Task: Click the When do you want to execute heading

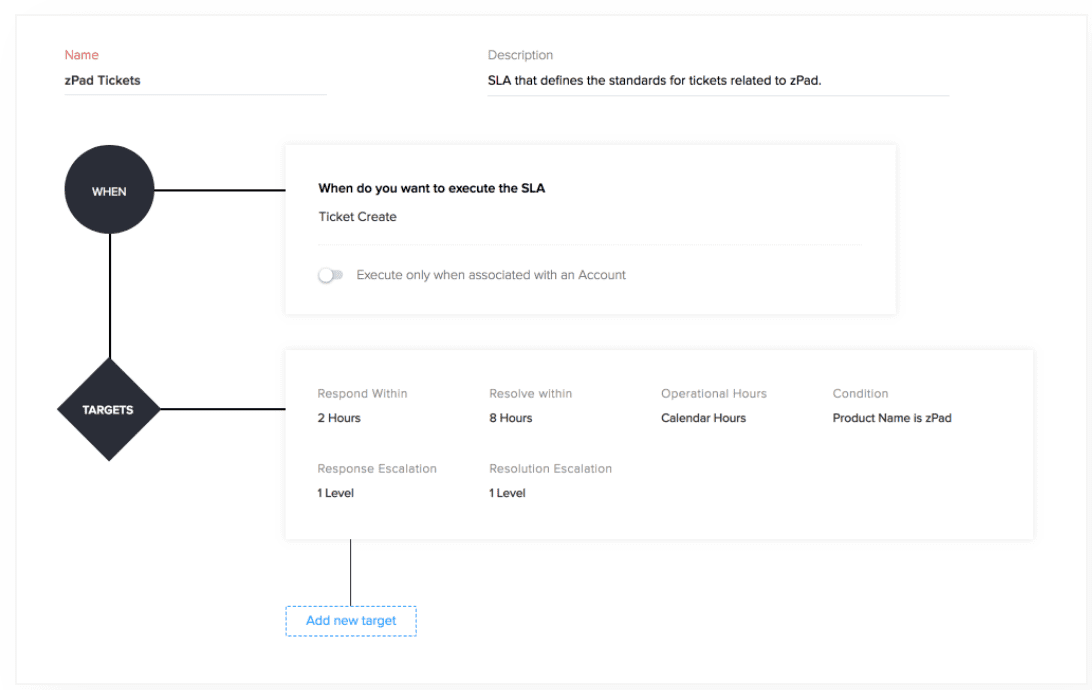Action: click(431, 188)
